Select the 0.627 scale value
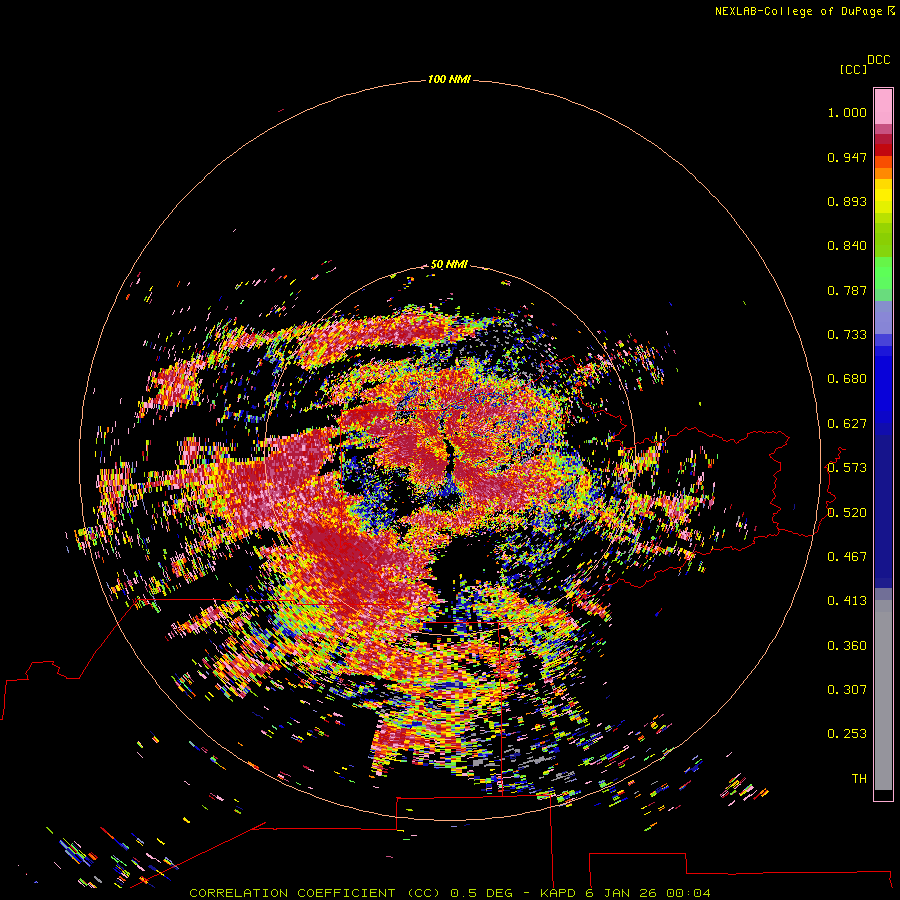Screen dimensions: 900x900 coord(847,424)
